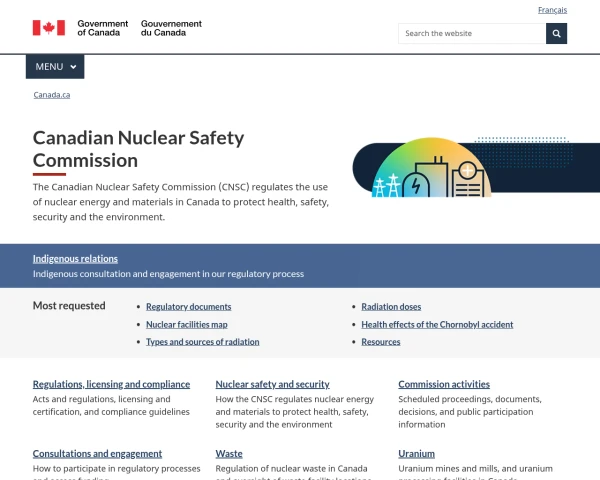Click text 'Indigenous consultation and engagement in our regulatory process'

click(x=168, y=274)
